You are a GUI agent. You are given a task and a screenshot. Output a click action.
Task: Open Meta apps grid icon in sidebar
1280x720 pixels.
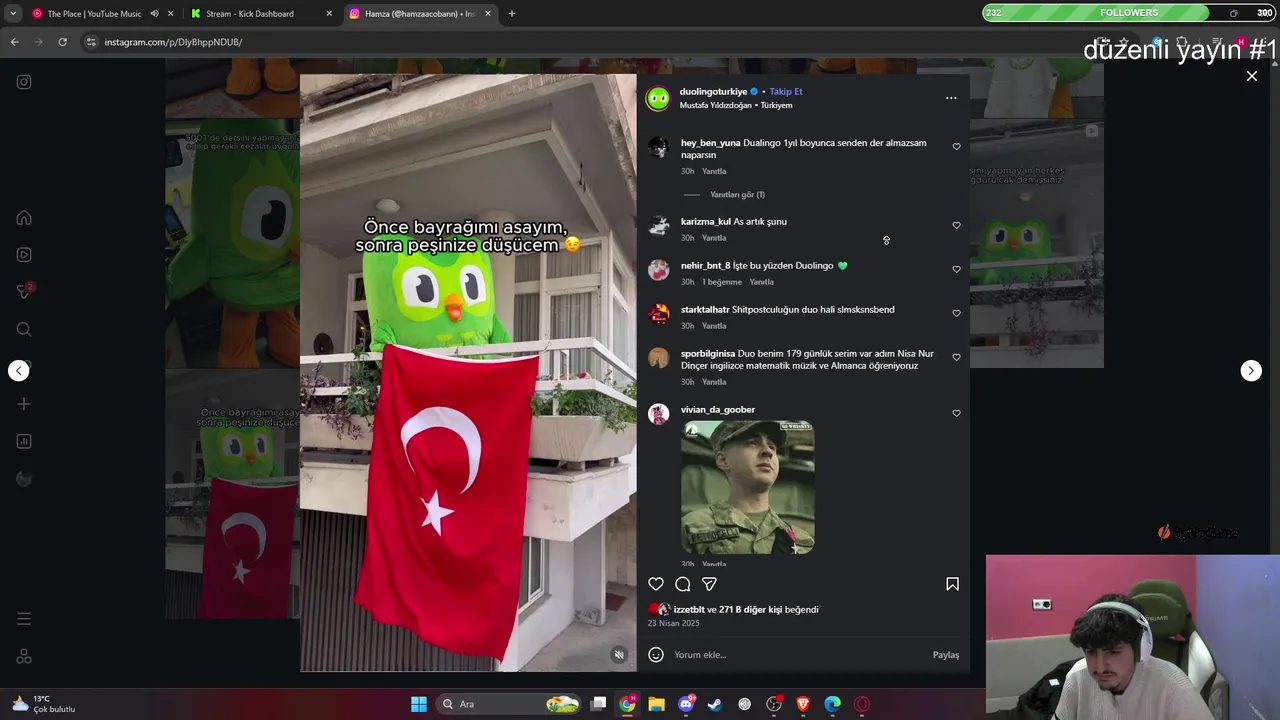click(x=24, y=656)
